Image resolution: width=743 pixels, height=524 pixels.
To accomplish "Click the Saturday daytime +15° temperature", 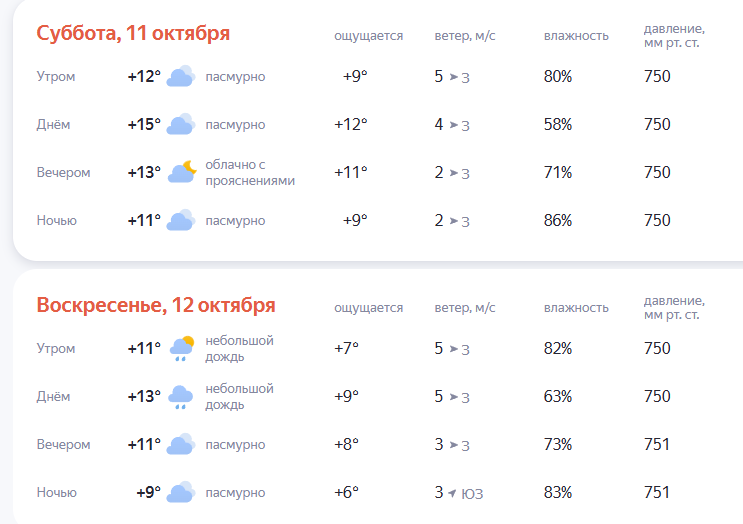I will 144,125.
